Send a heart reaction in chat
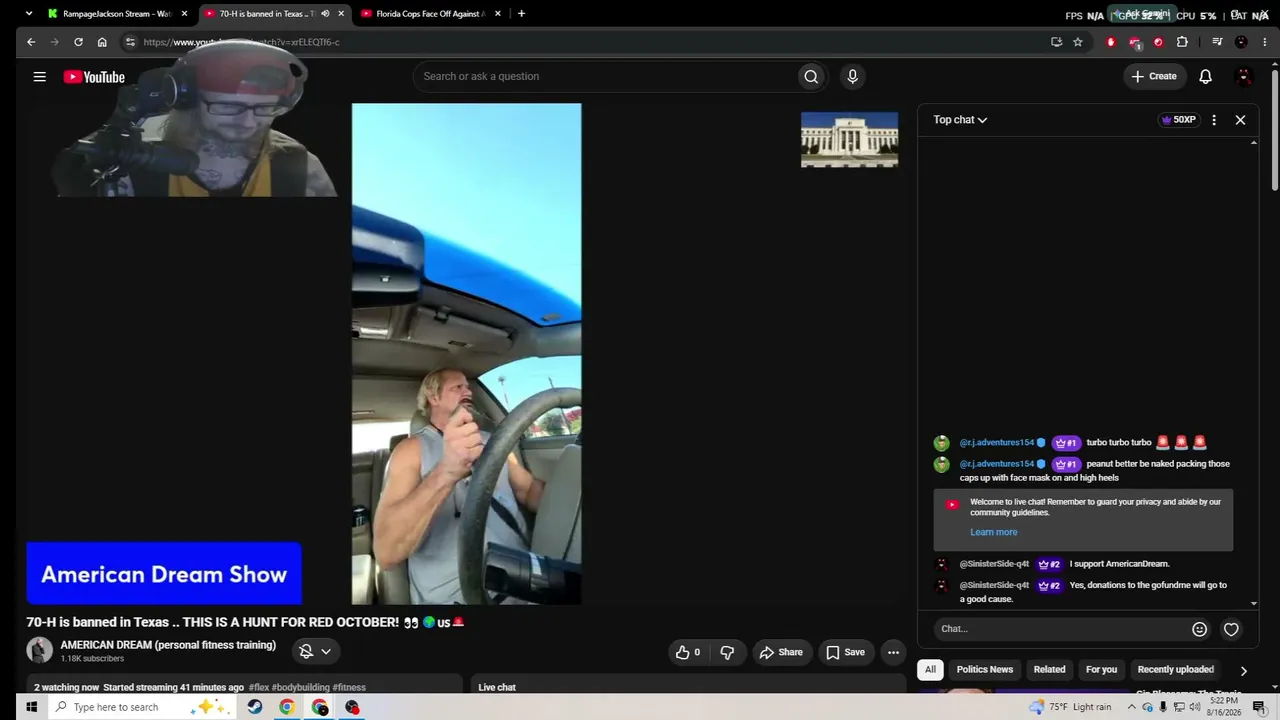The image size is (1280, 720). click(x=1231, y=629)
